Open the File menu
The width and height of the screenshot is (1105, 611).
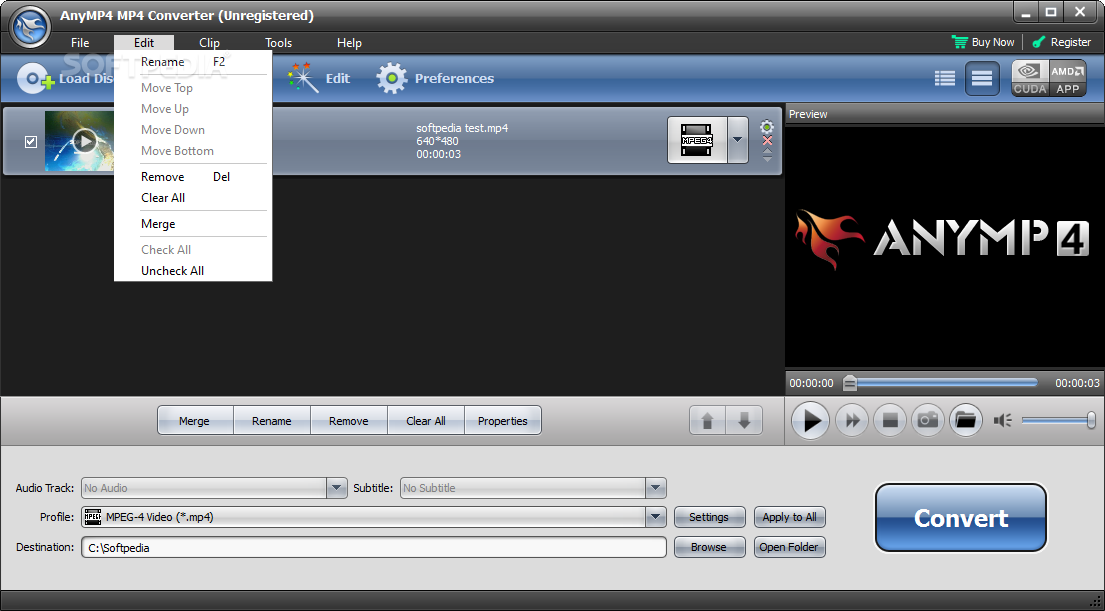click(x=80, y=42)
